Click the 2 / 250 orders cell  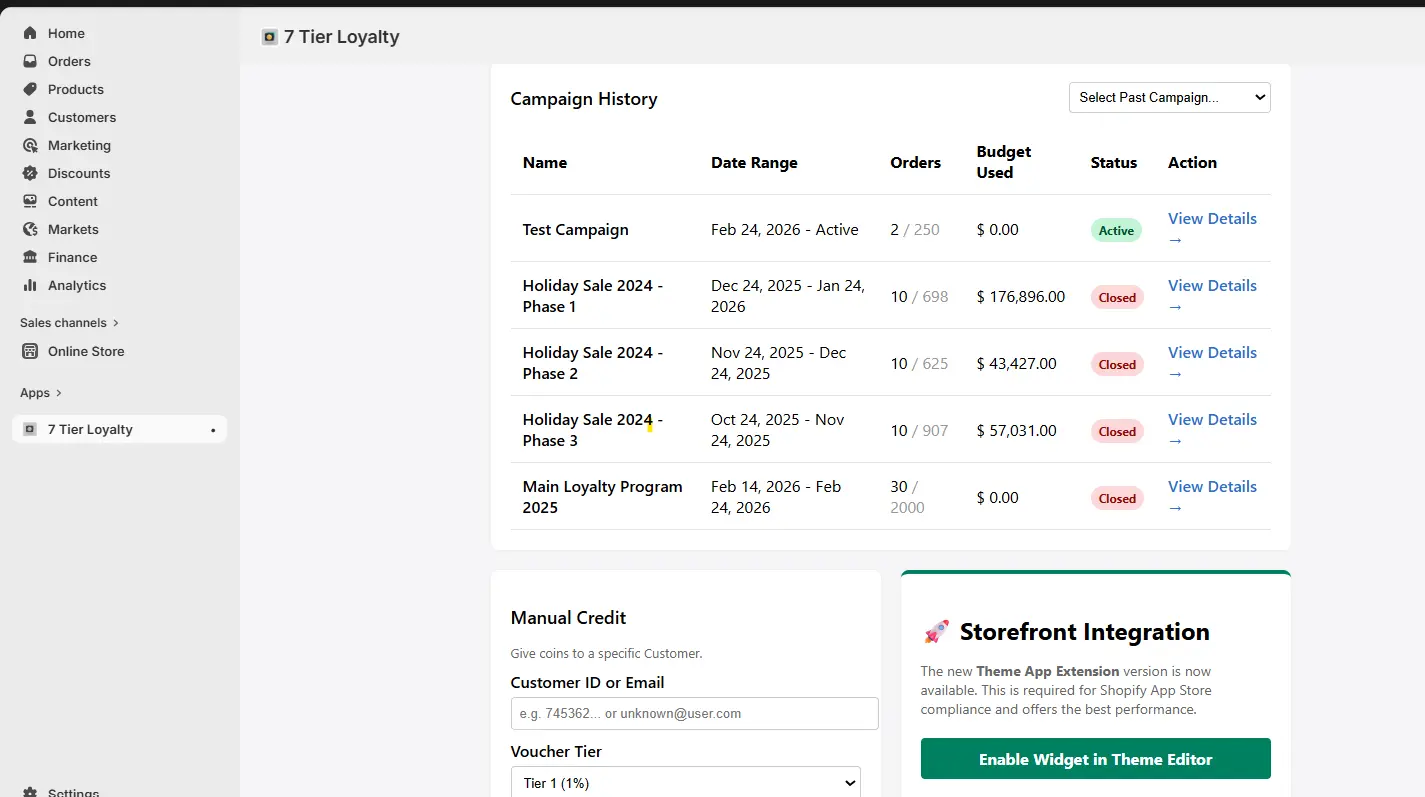coord(915,229)
